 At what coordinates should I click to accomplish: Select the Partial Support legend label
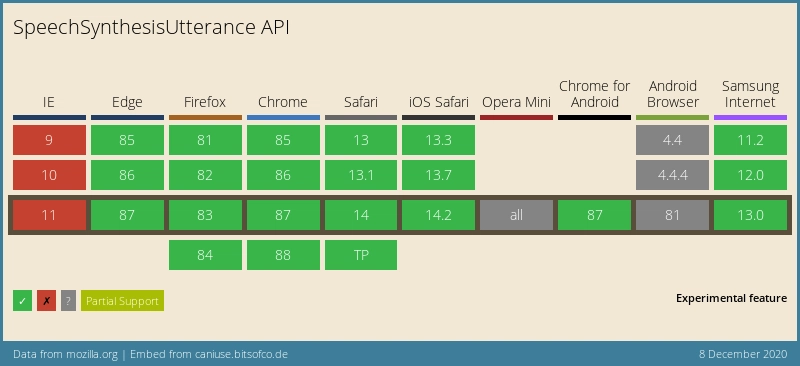pyautogui.click(x=122, y=301)
